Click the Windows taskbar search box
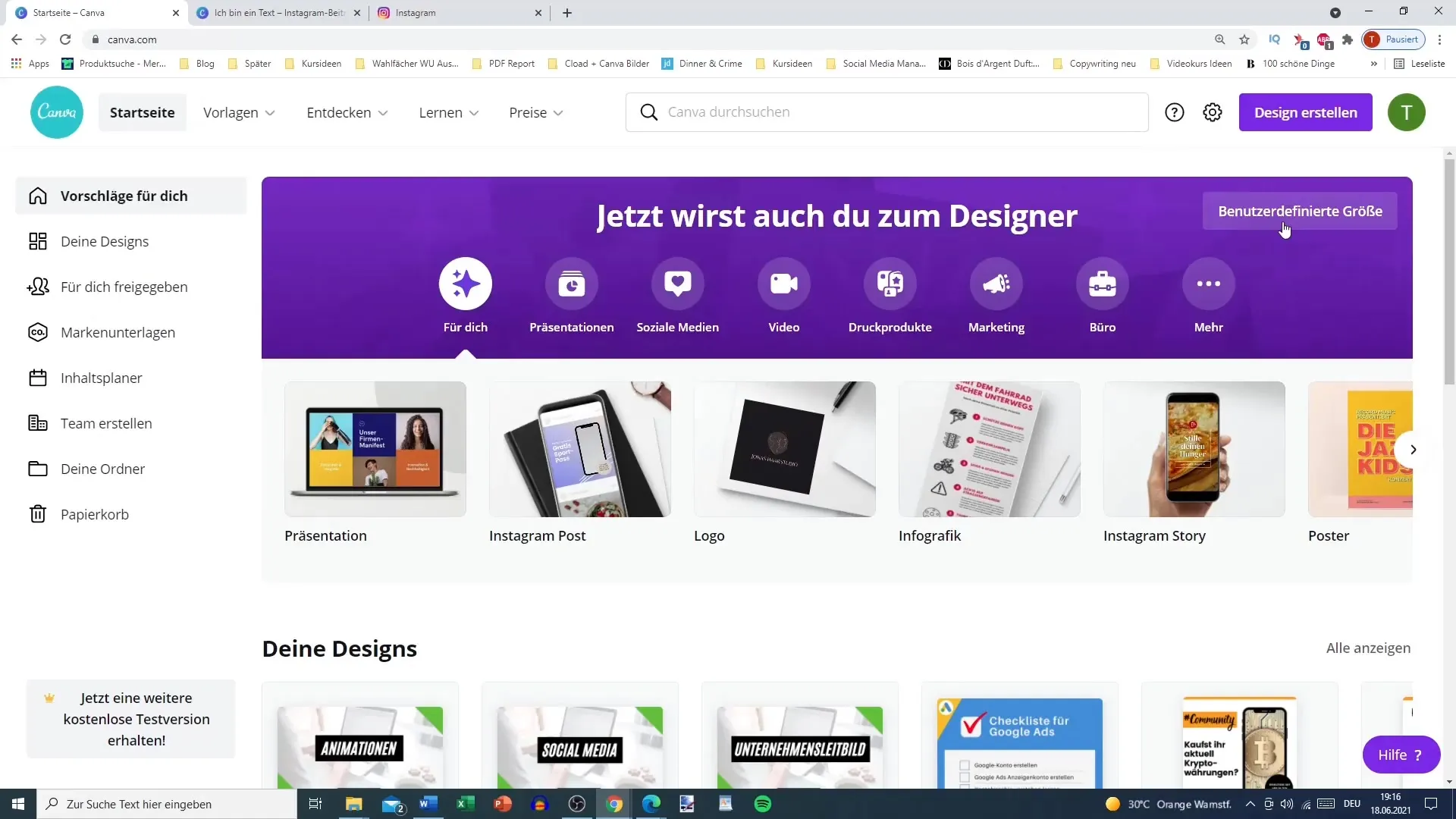 167,804
